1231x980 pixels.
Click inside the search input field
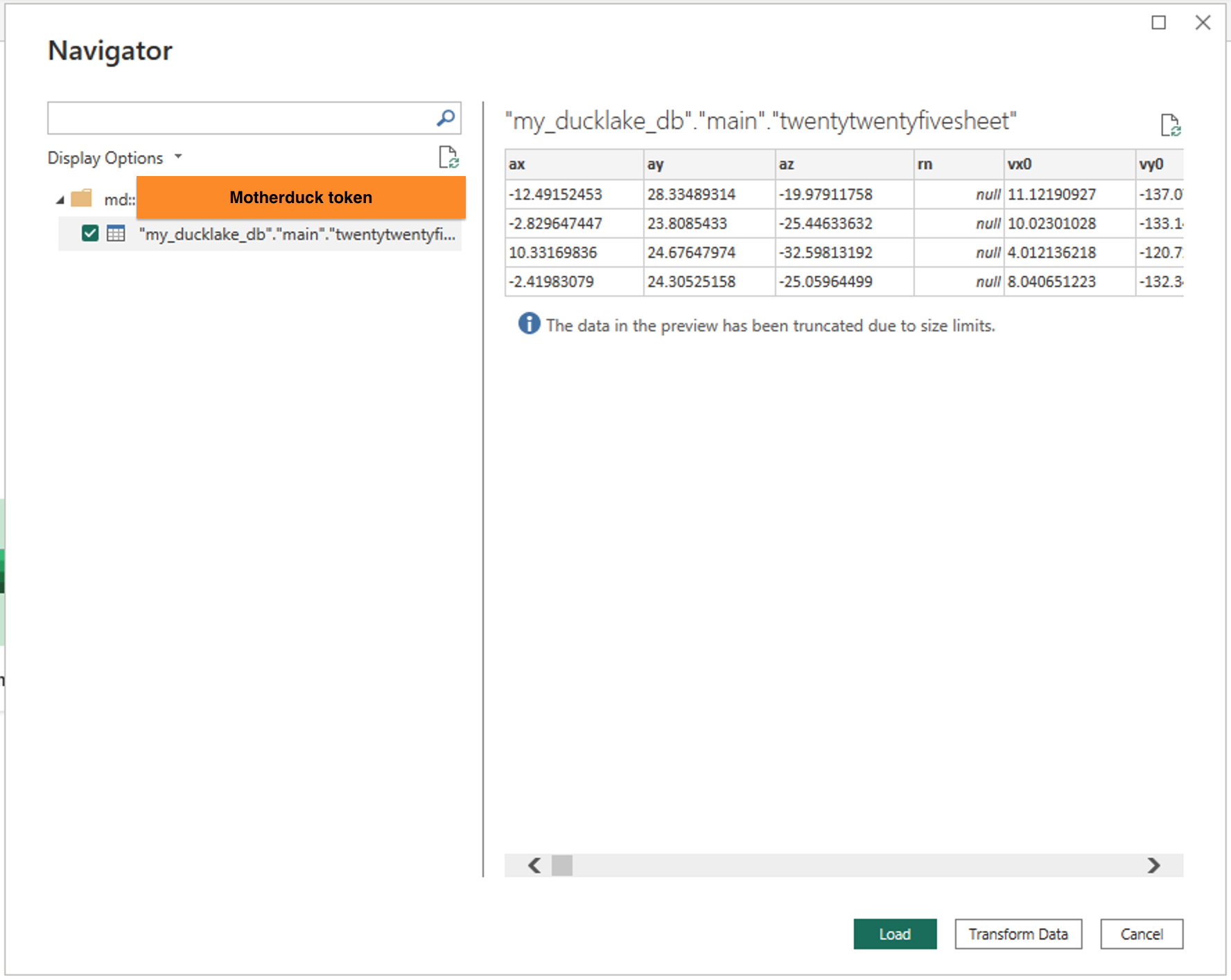point(243,118)
